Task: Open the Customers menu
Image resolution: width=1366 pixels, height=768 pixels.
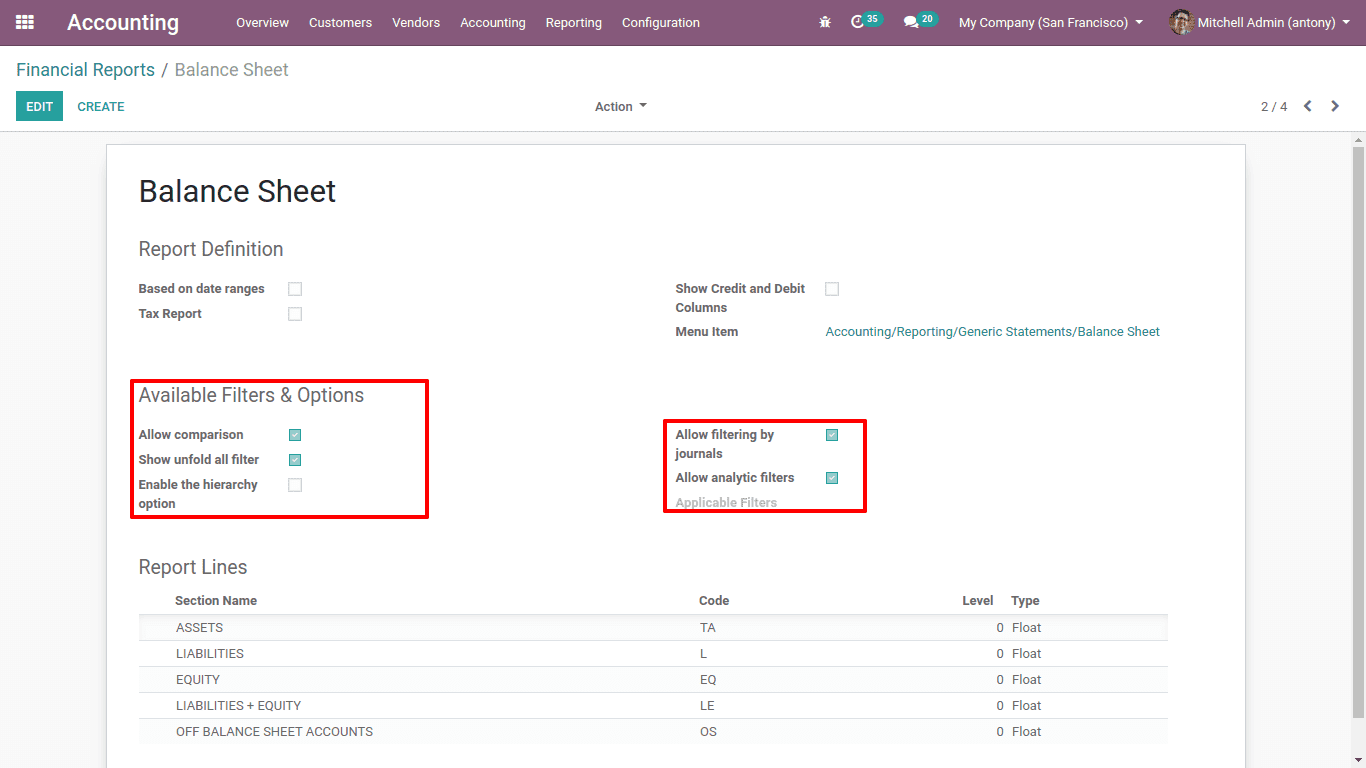Action: point(340,22)
